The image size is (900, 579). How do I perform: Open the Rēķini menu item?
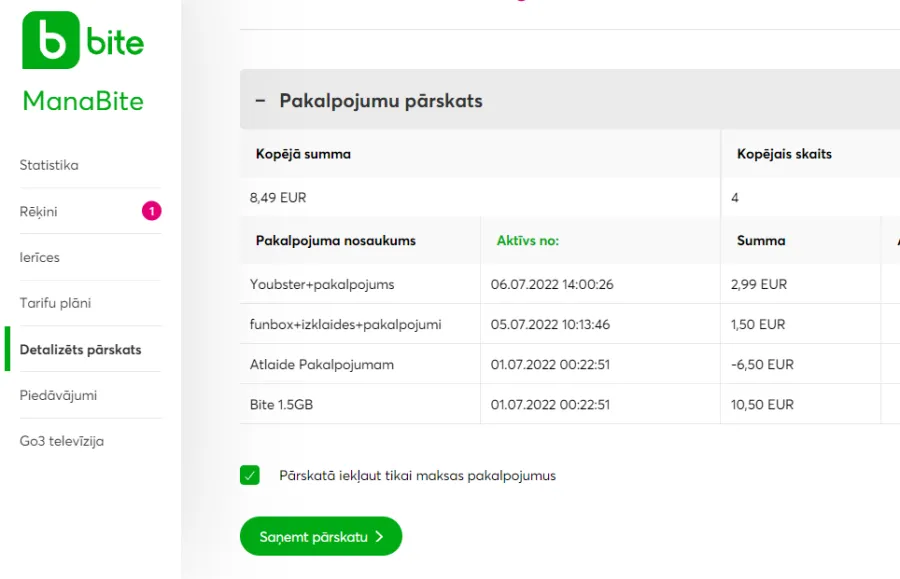[x=38, y=212]
